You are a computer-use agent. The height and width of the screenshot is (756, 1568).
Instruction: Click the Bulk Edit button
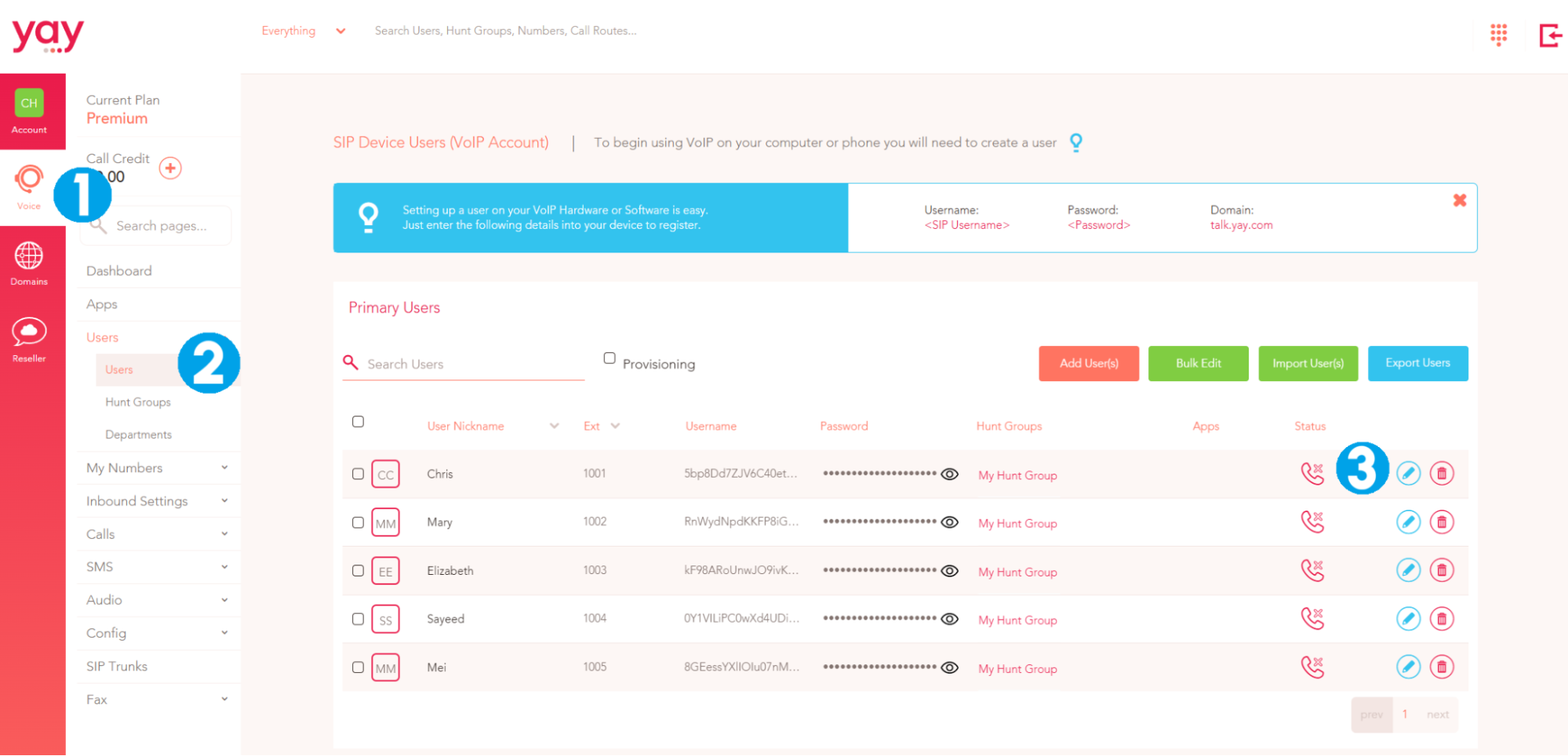[x=1199, y=363]
